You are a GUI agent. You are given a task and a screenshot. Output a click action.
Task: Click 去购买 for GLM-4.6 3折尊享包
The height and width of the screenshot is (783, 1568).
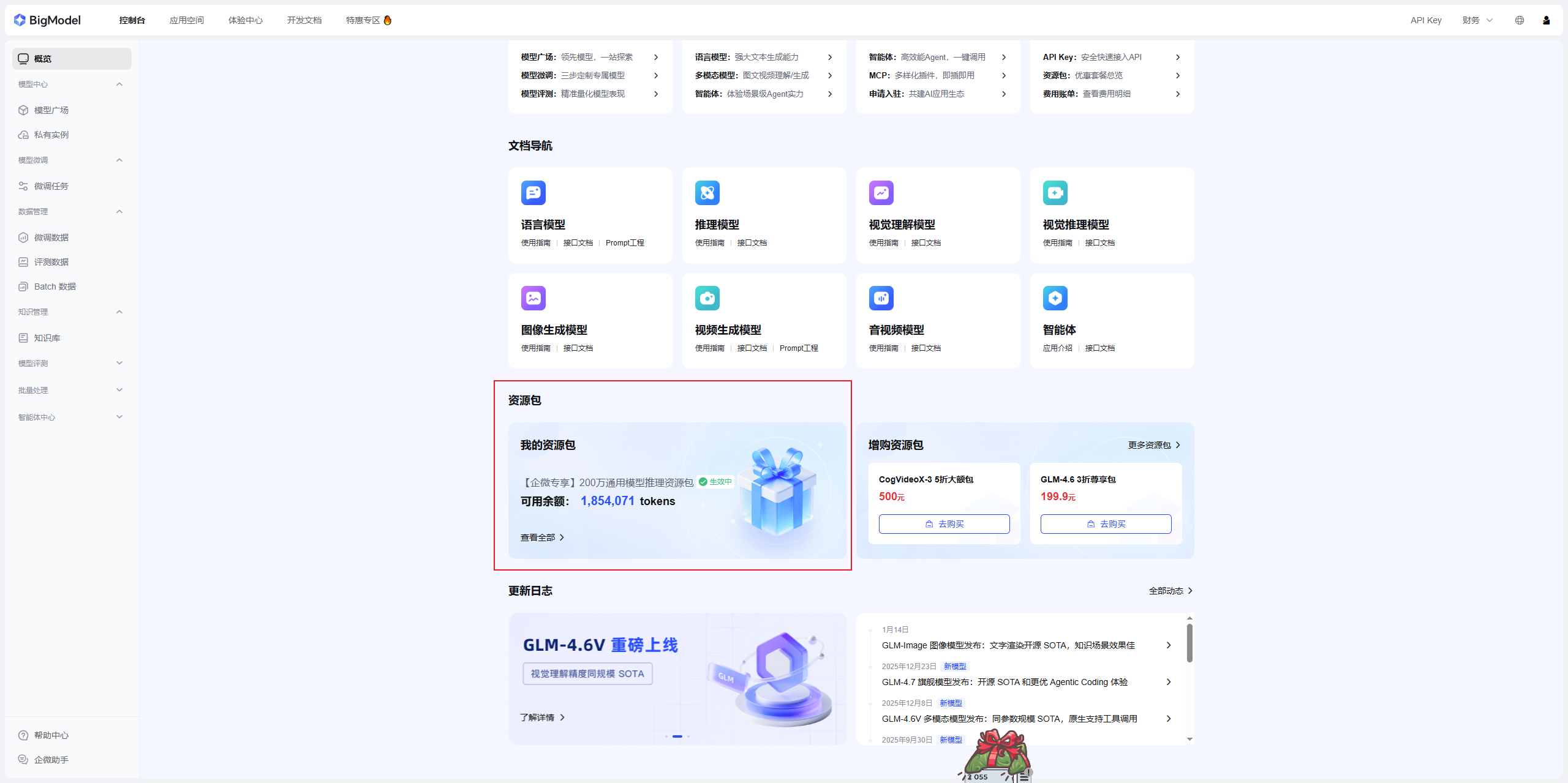1105,523
